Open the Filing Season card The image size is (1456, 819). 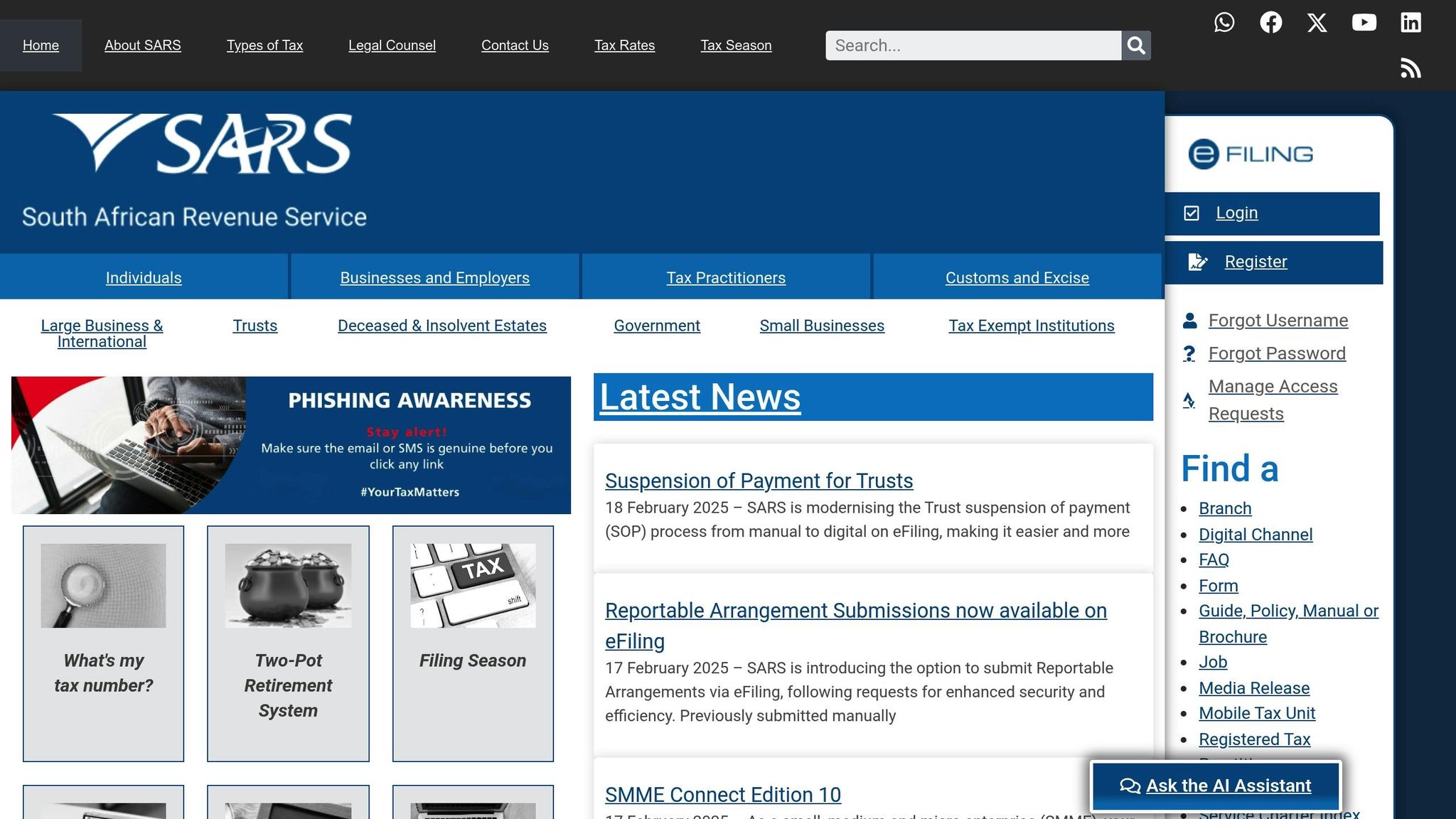click(473, 643)
